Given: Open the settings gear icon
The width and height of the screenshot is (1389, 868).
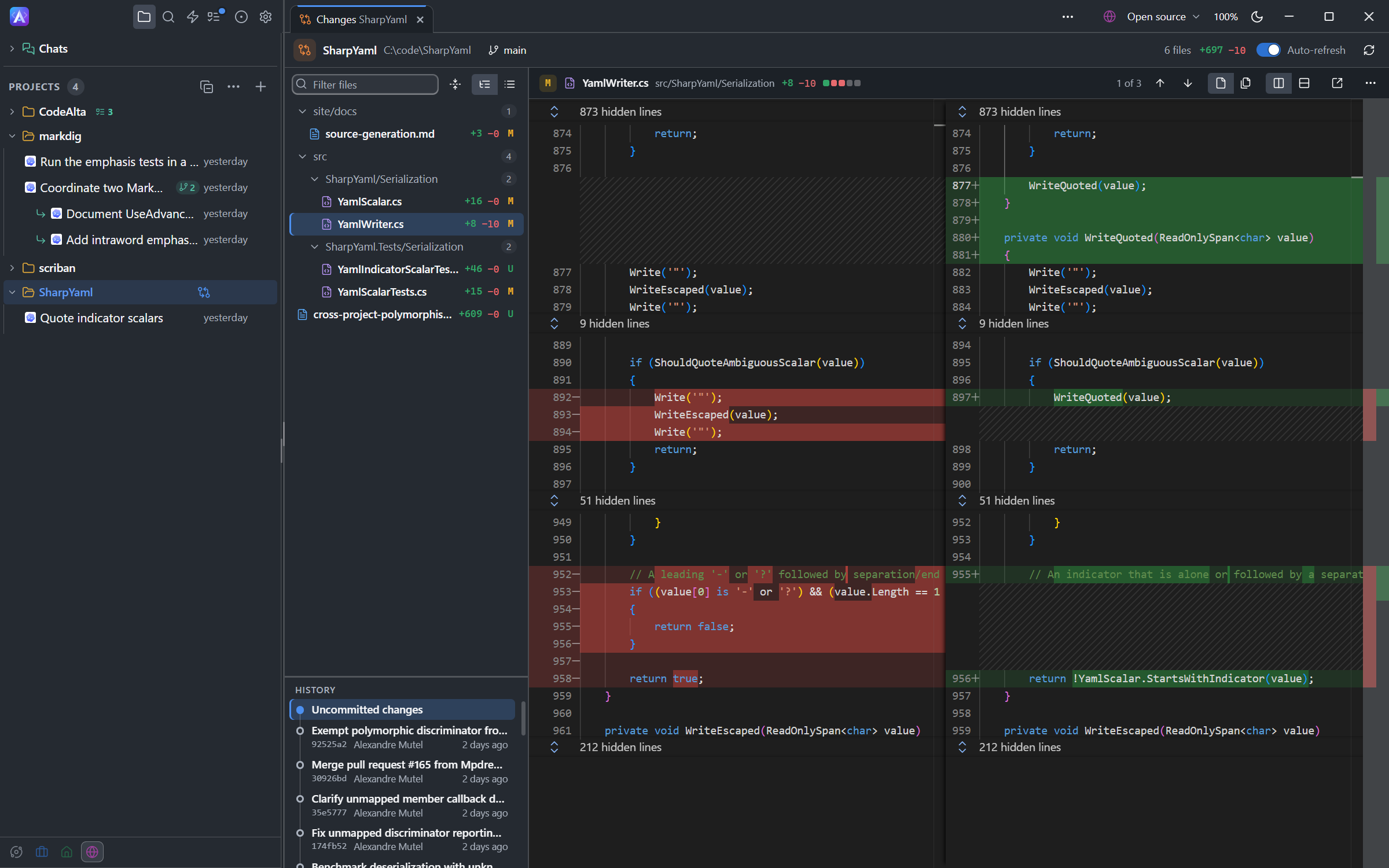Looking at the screenshot, I should pos(266,17).
